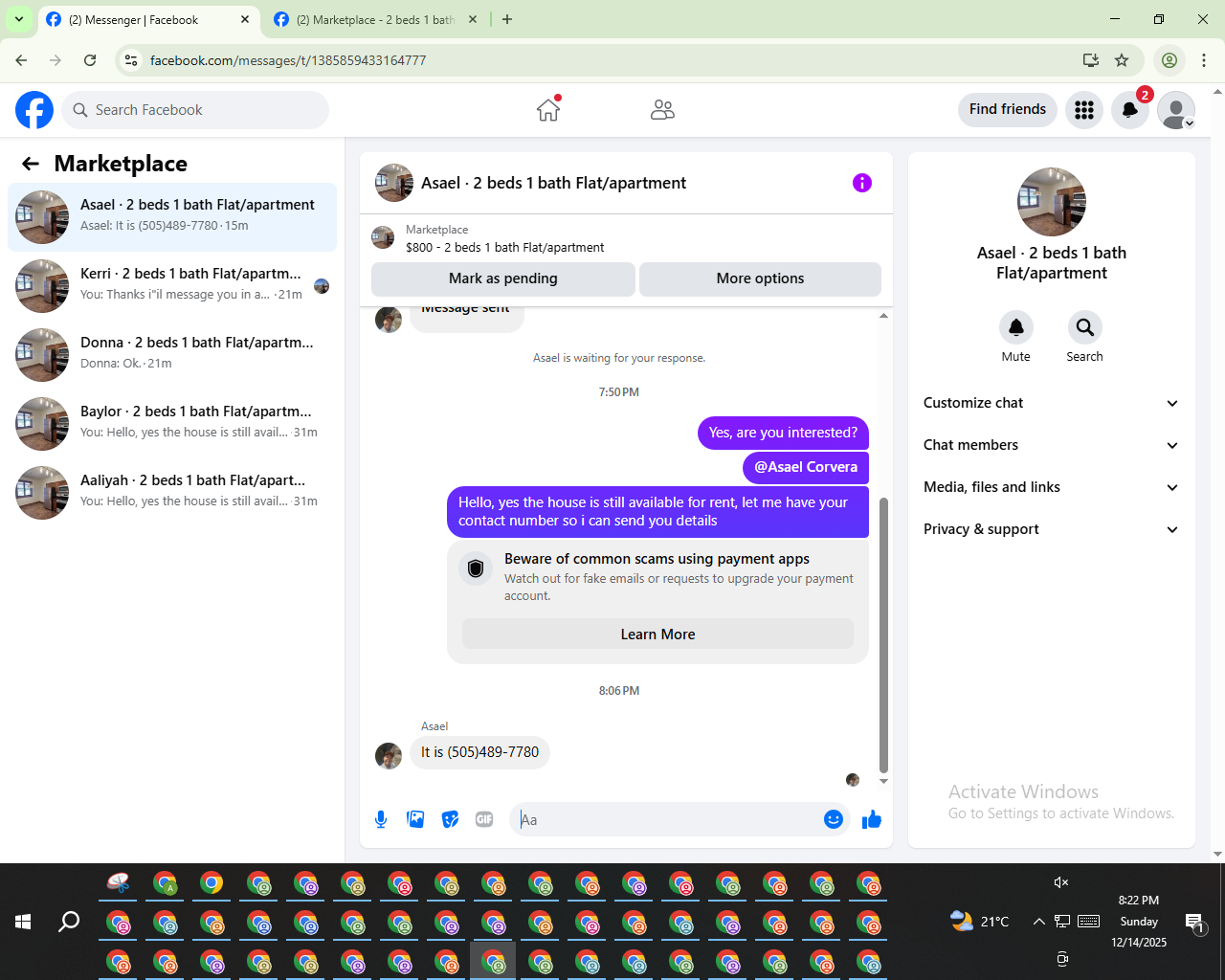Select the Messenger | Facebook browser tab
The width and height of the screenshot is (1225, 980).
148,19
